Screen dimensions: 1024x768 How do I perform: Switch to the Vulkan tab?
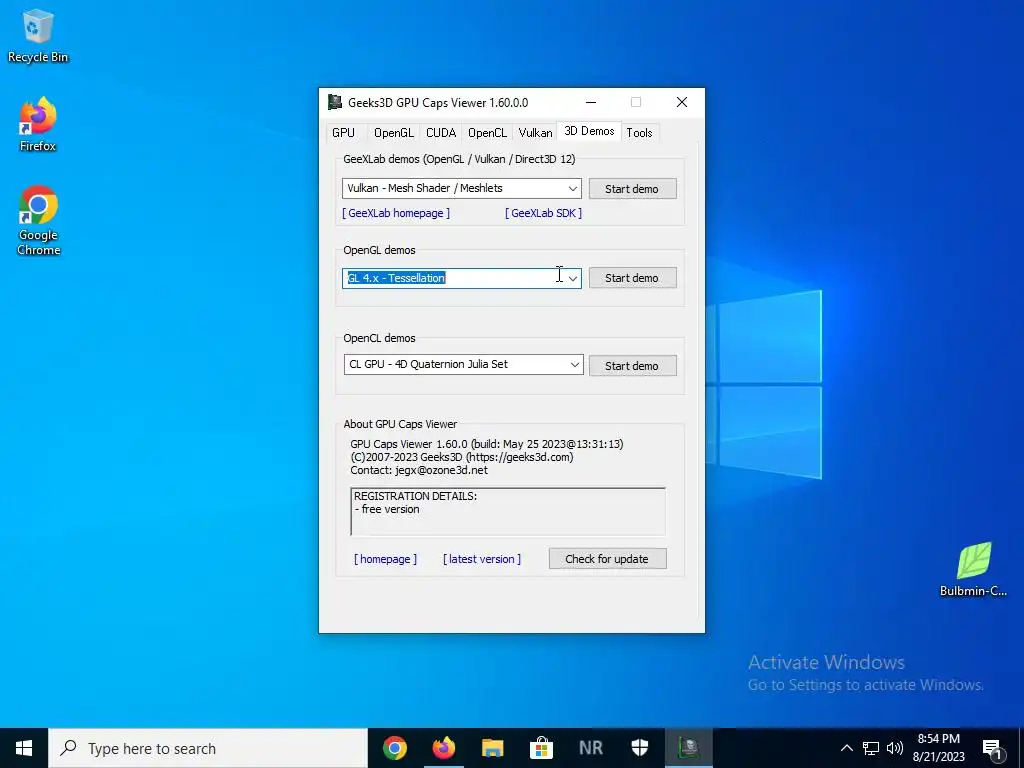pos(535,133)
